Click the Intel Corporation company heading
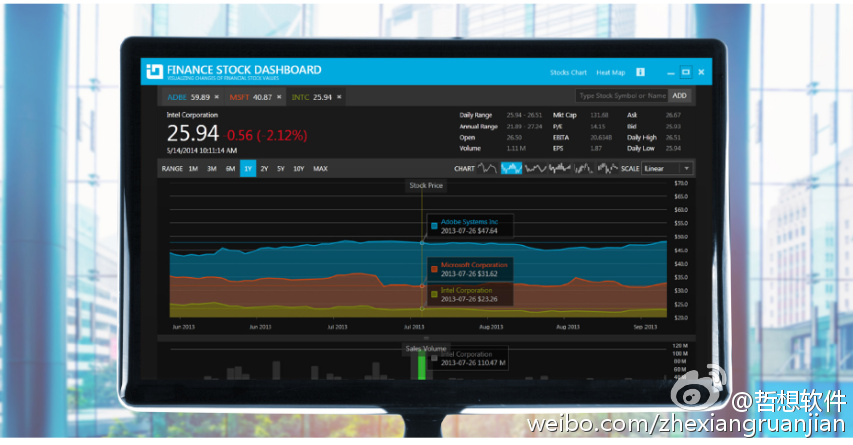Screen dimensions: 853x445 tap(192, 115)
